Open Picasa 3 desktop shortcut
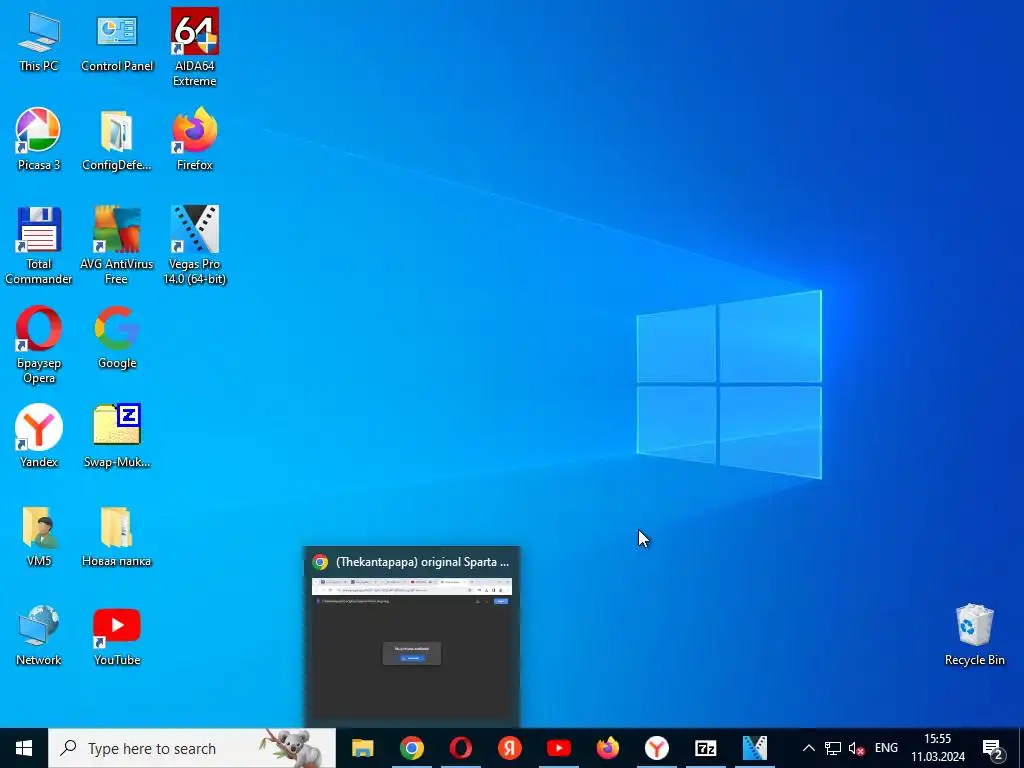The image size is (1024, 768). tap(39, 139)
